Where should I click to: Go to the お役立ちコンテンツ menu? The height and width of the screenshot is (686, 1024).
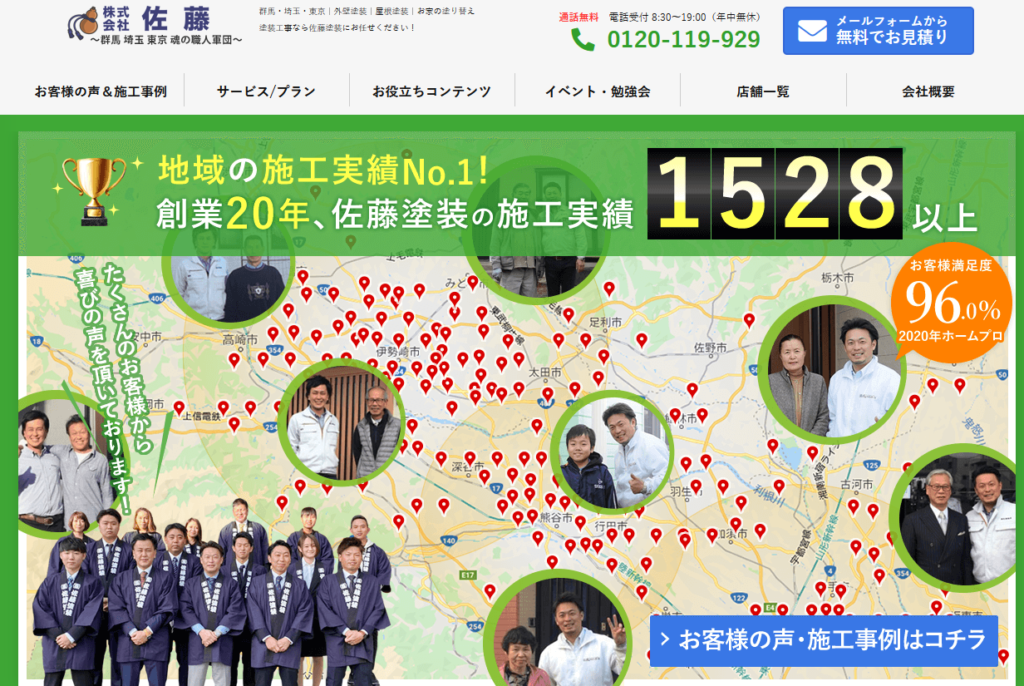click(x=432, y=91)
